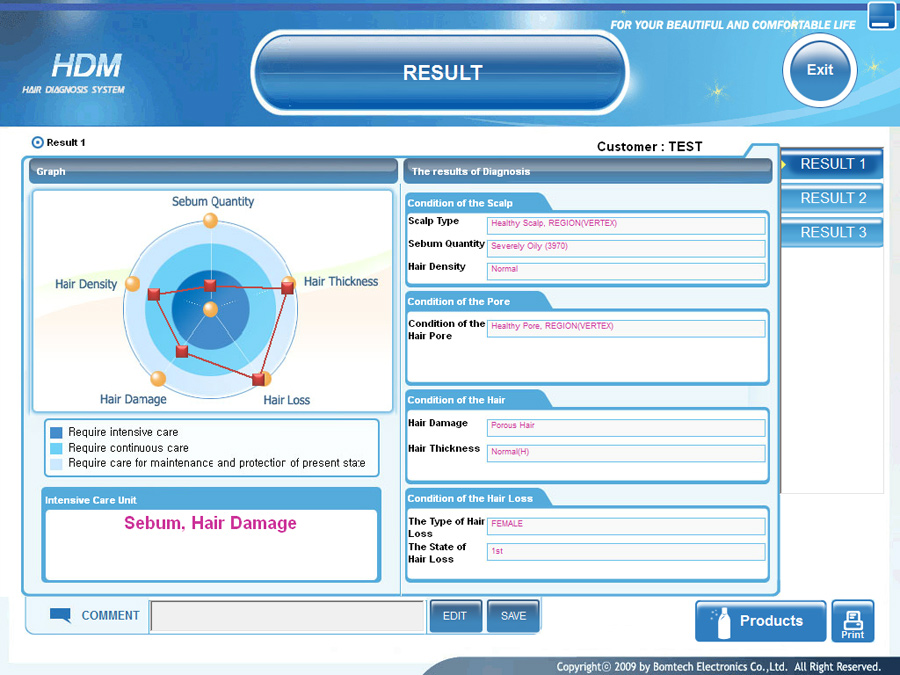Open the Products page
The width and height of the screenshot is (900, 675).
pos(760,621)
